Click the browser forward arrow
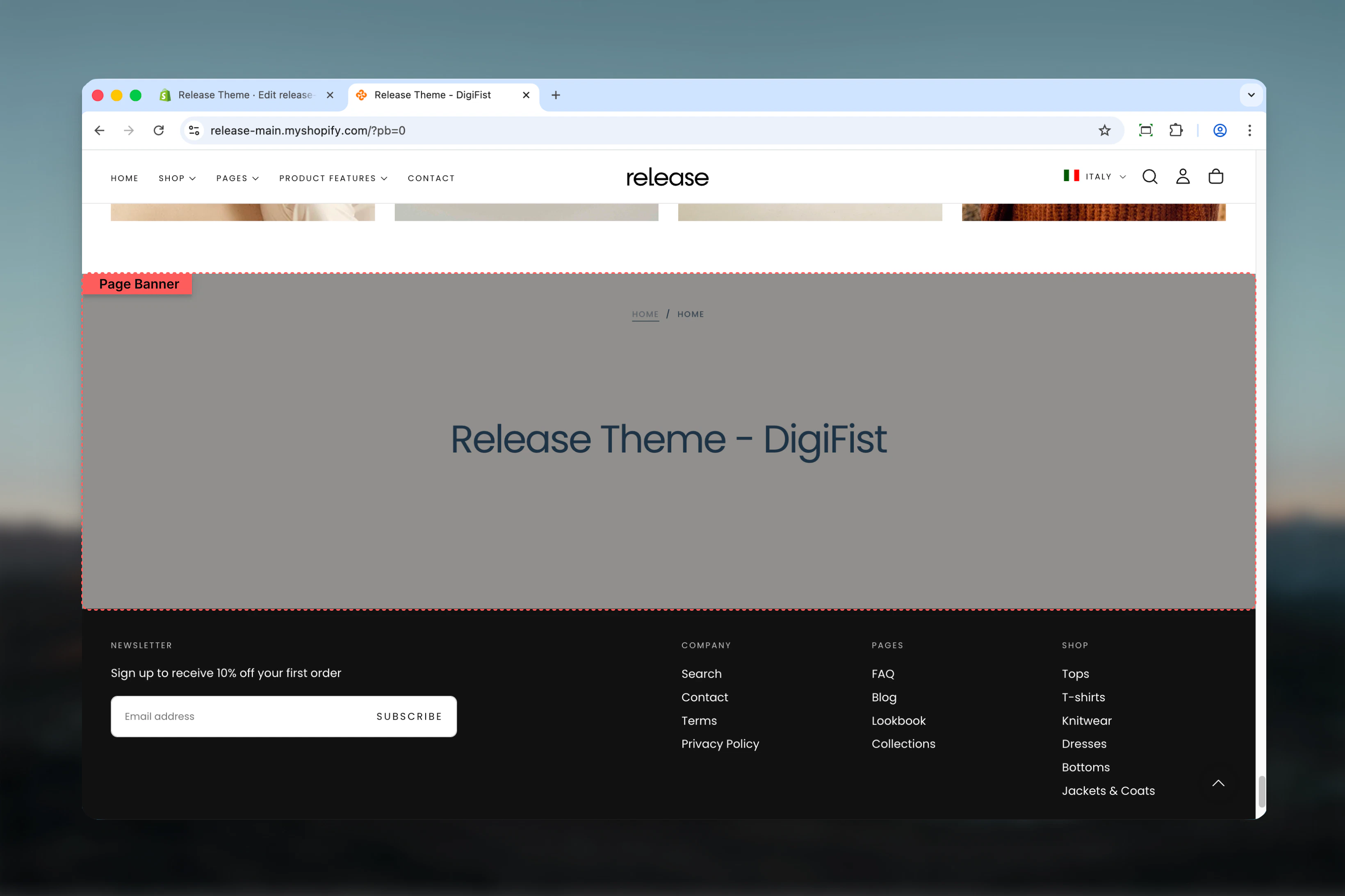Viewport: 1345px width, 896px height. [129, 130]
